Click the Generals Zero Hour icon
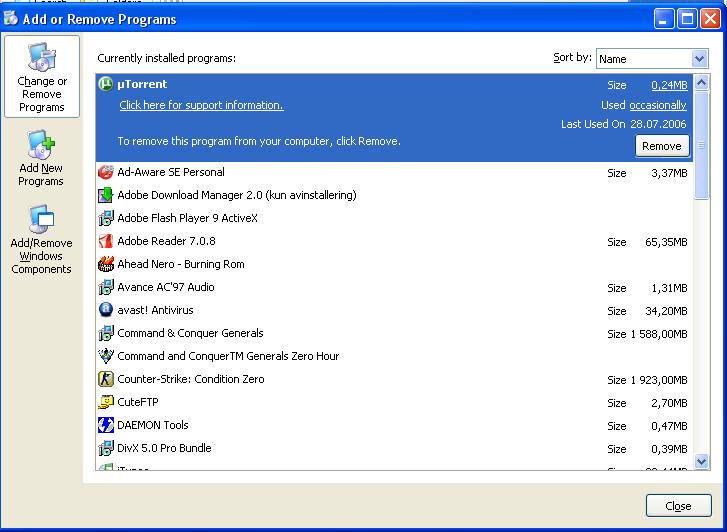This screenshot has height=532, width=727. [106, 356]
